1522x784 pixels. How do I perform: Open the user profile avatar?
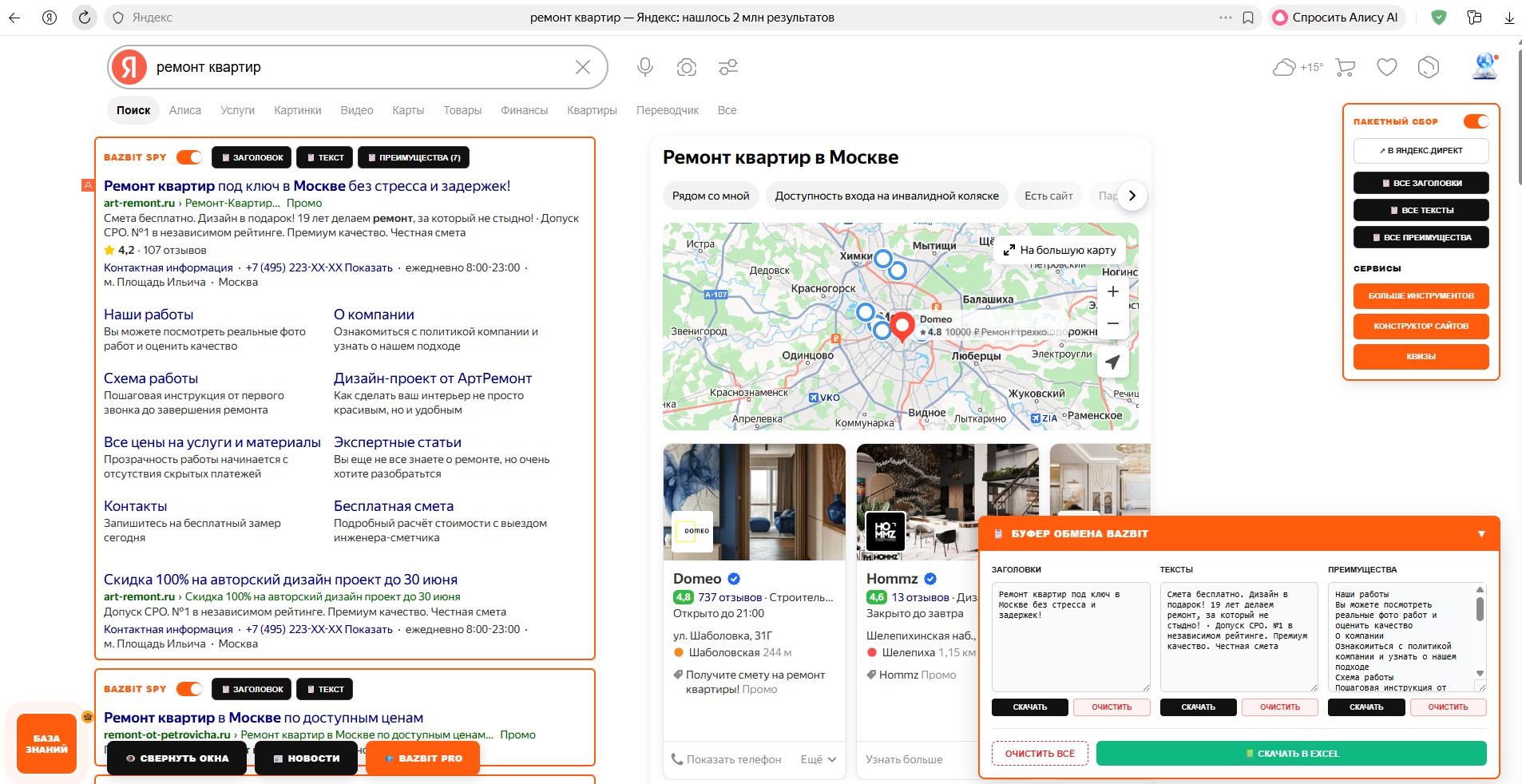click(x=1484, y=67)
